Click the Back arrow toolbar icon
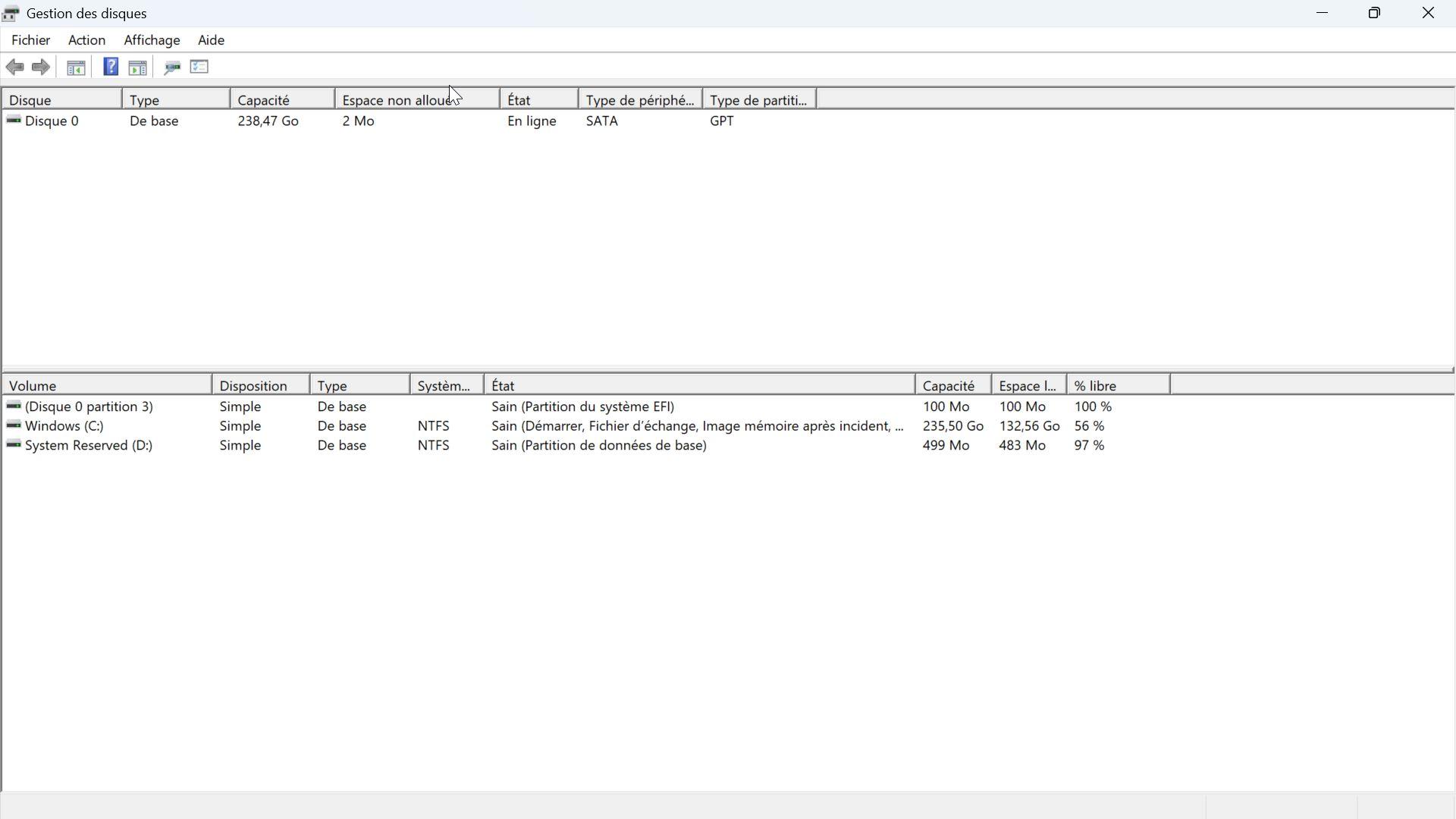 pos(15,67)
